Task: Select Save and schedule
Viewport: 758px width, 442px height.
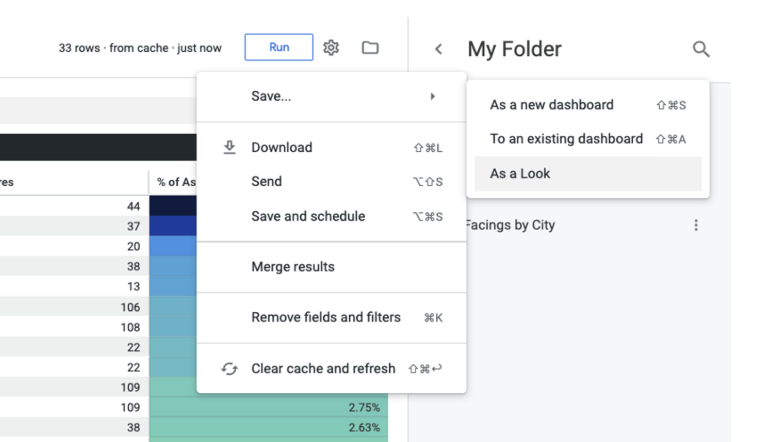Action: [x=332, y=216]
